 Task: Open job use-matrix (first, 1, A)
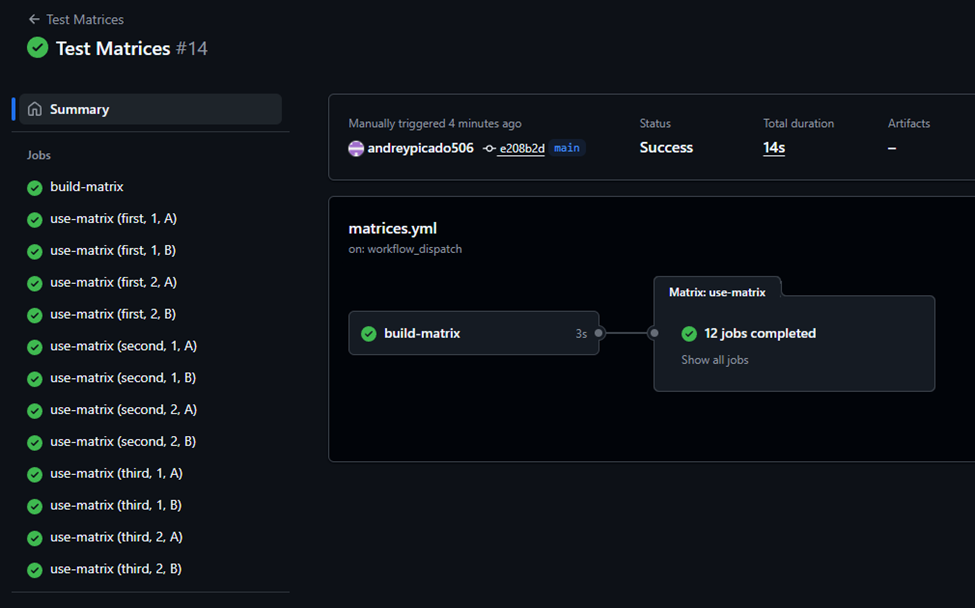pyautogui.click(x=113, y=219)
